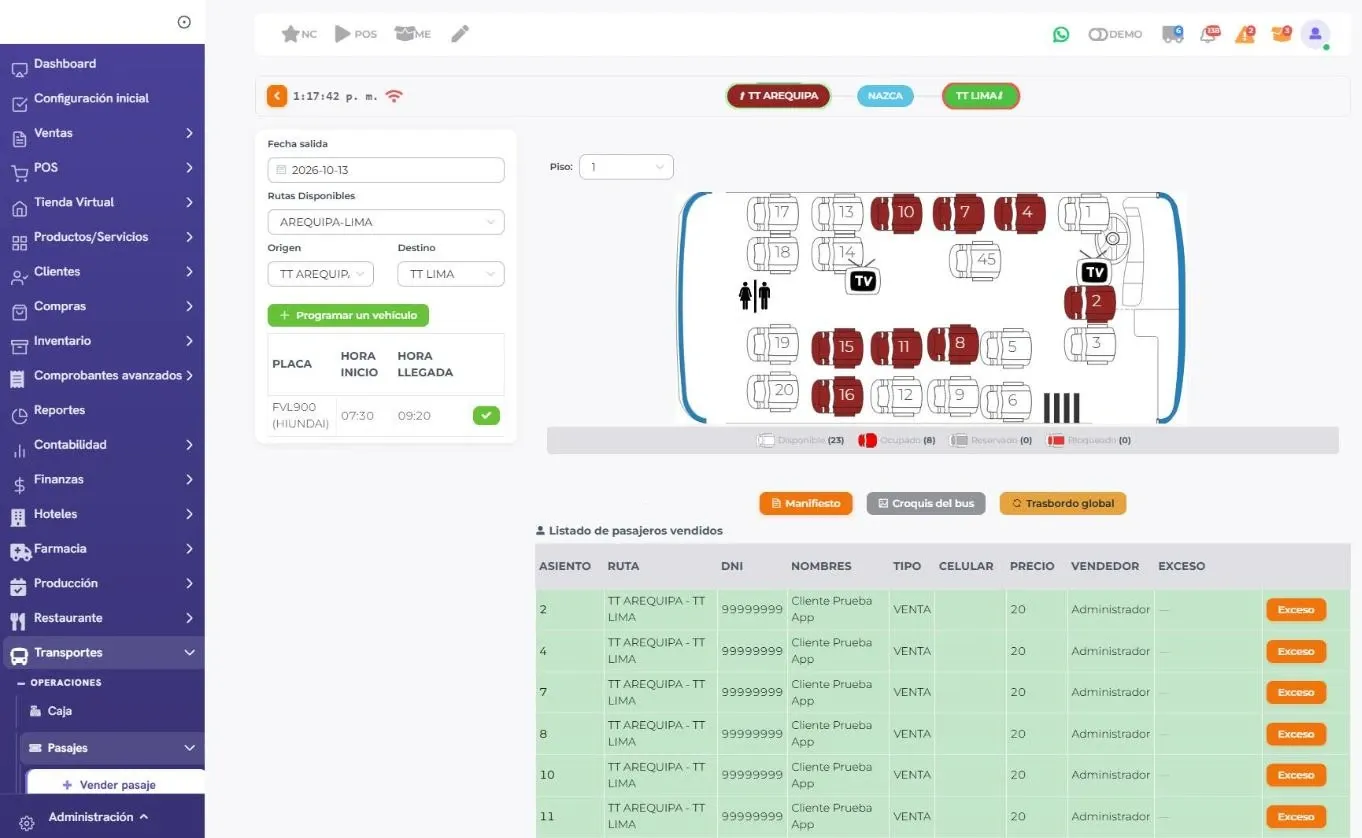The image size is (1362, 838).
Task: Open the bell notifications icon
Action: pos(1210,34)
